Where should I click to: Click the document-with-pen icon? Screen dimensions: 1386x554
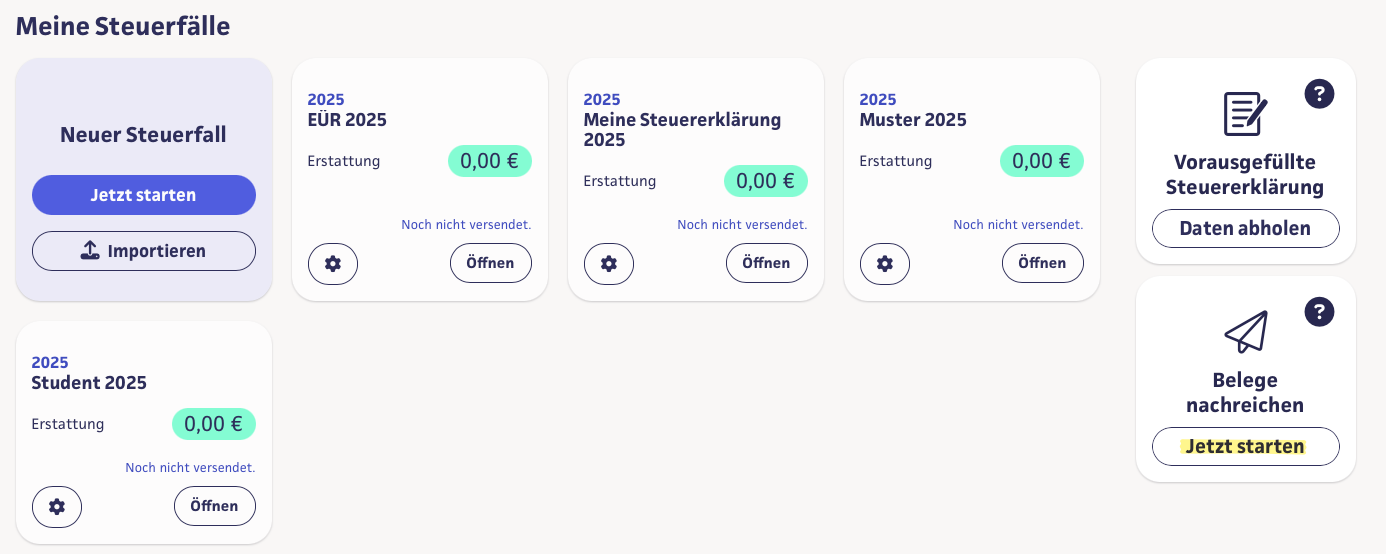[x=1245, y=114]
